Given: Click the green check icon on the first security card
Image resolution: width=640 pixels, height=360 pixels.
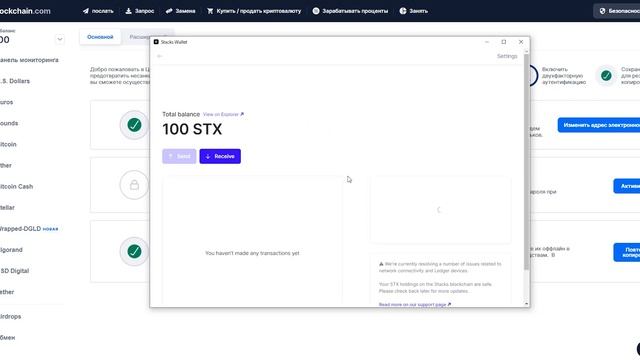Looking at the screenshot, I should pyautogui.click(x=134, y=124).
